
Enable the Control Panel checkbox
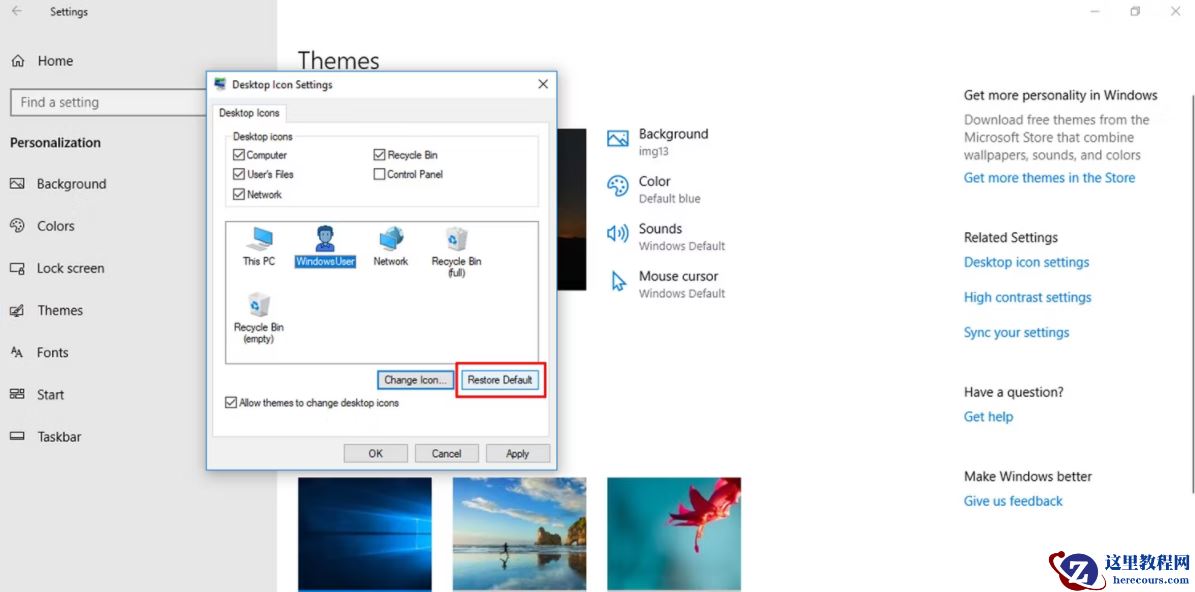(x=380, y=174)
